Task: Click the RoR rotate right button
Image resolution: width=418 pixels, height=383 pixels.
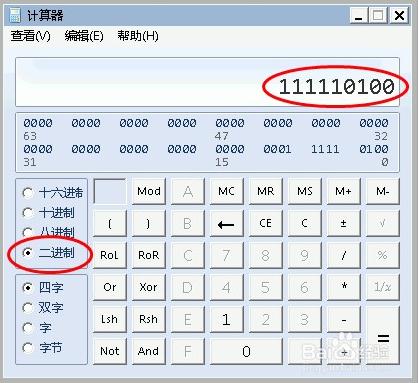Action: [149, 255]
